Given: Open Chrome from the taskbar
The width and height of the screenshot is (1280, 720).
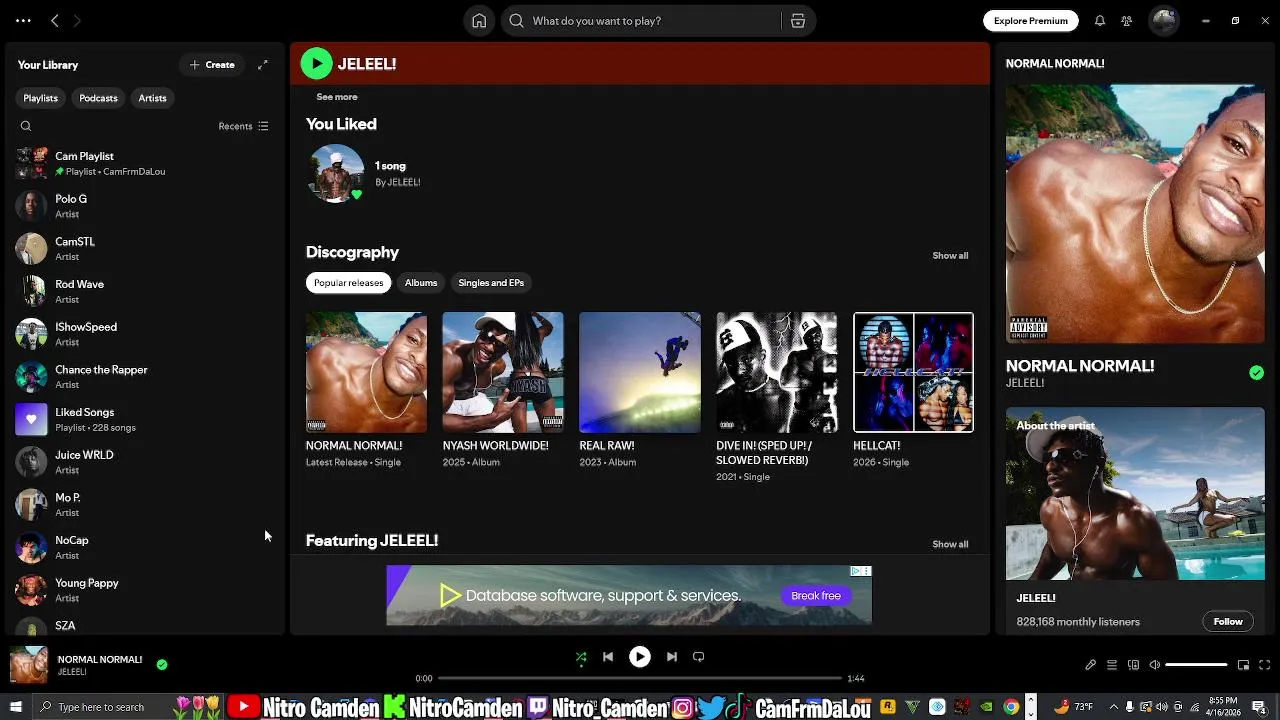Looking at the screenshot, I should click(1011, 707).
